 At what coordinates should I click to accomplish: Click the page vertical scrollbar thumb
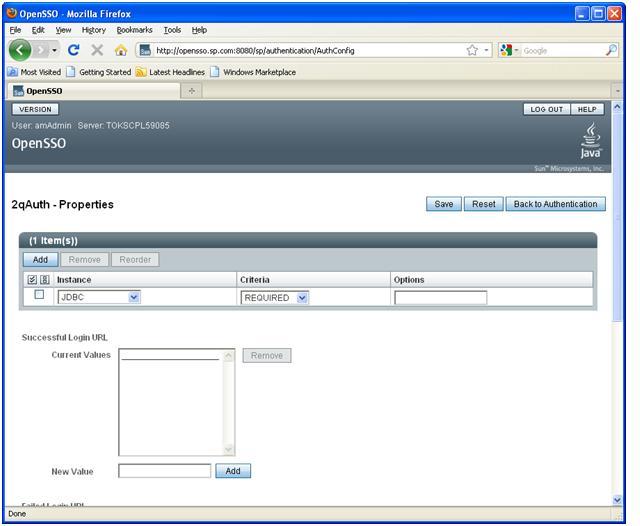[x=617, y=218]
